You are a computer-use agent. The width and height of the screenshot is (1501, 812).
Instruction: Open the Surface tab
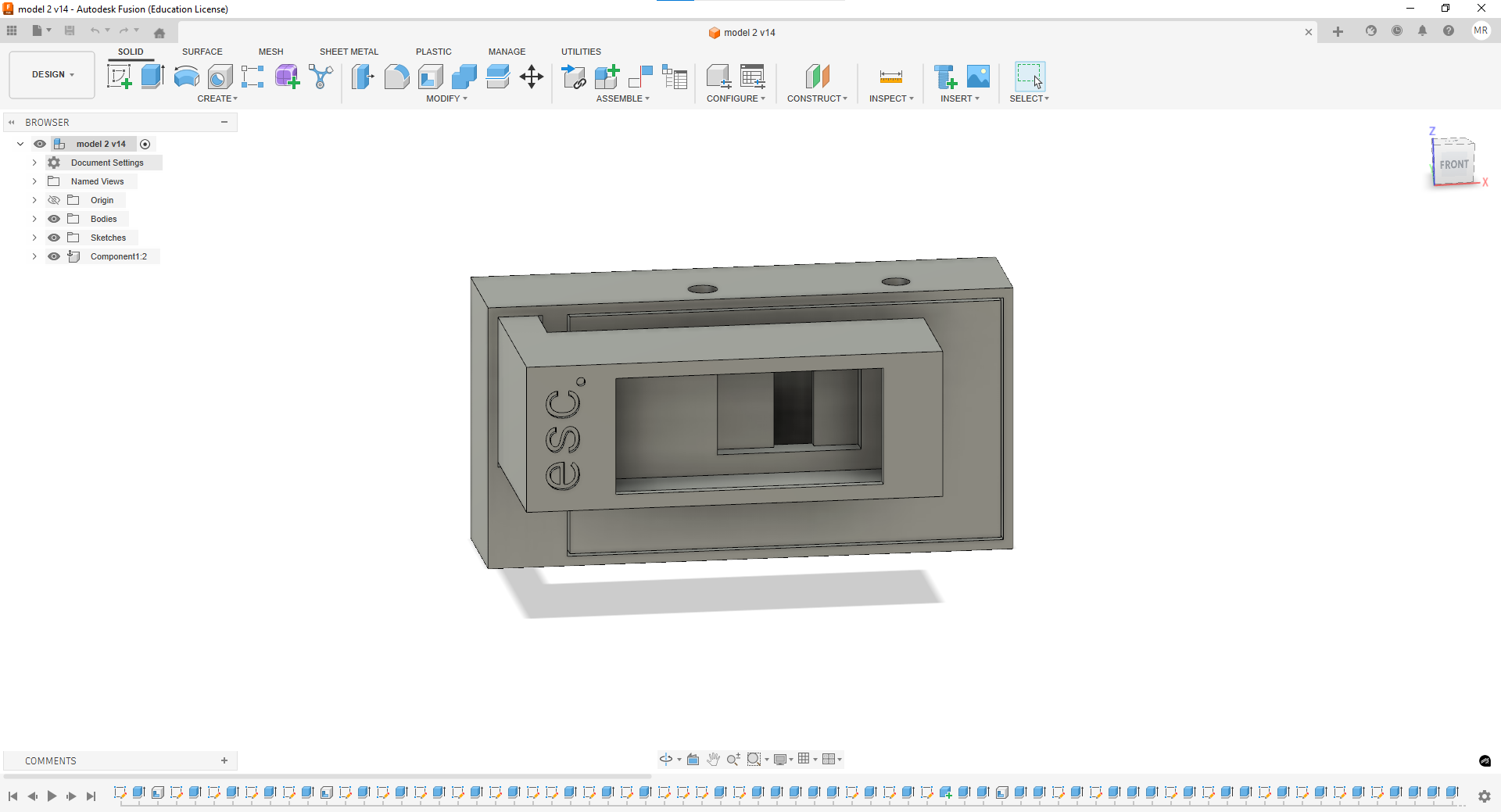pyautogui.click(x=202, y=52)
